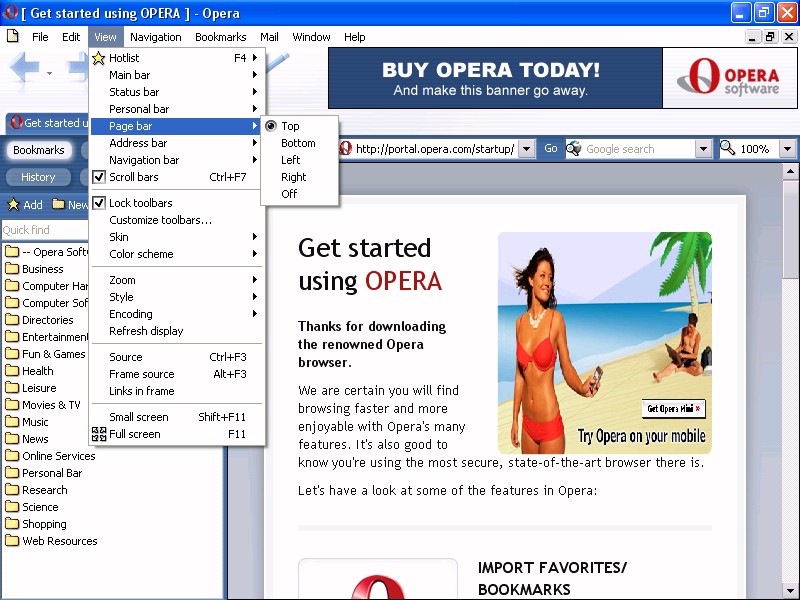Open the Mail menu
Viewport: 800px width, 600px height.
click(269, 37)
